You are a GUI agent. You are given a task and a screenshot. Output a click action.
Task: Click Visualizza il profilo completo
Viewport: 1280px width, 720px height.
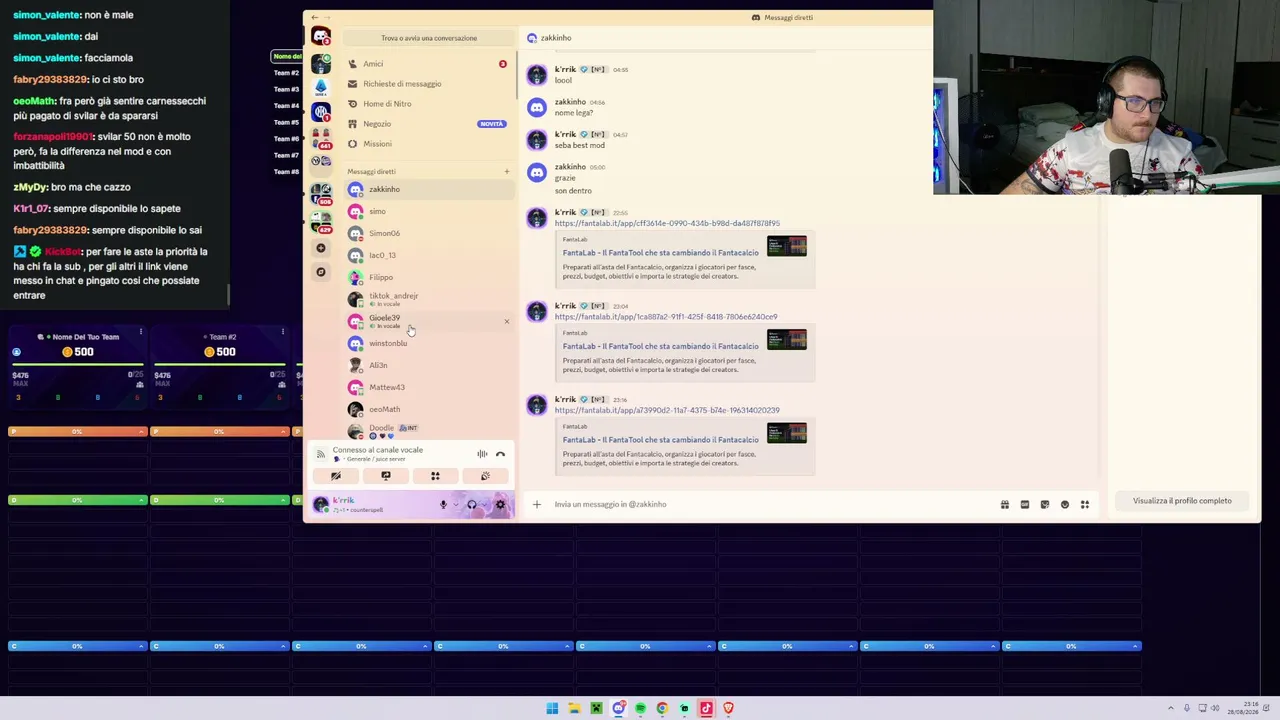click(1182, 501)
